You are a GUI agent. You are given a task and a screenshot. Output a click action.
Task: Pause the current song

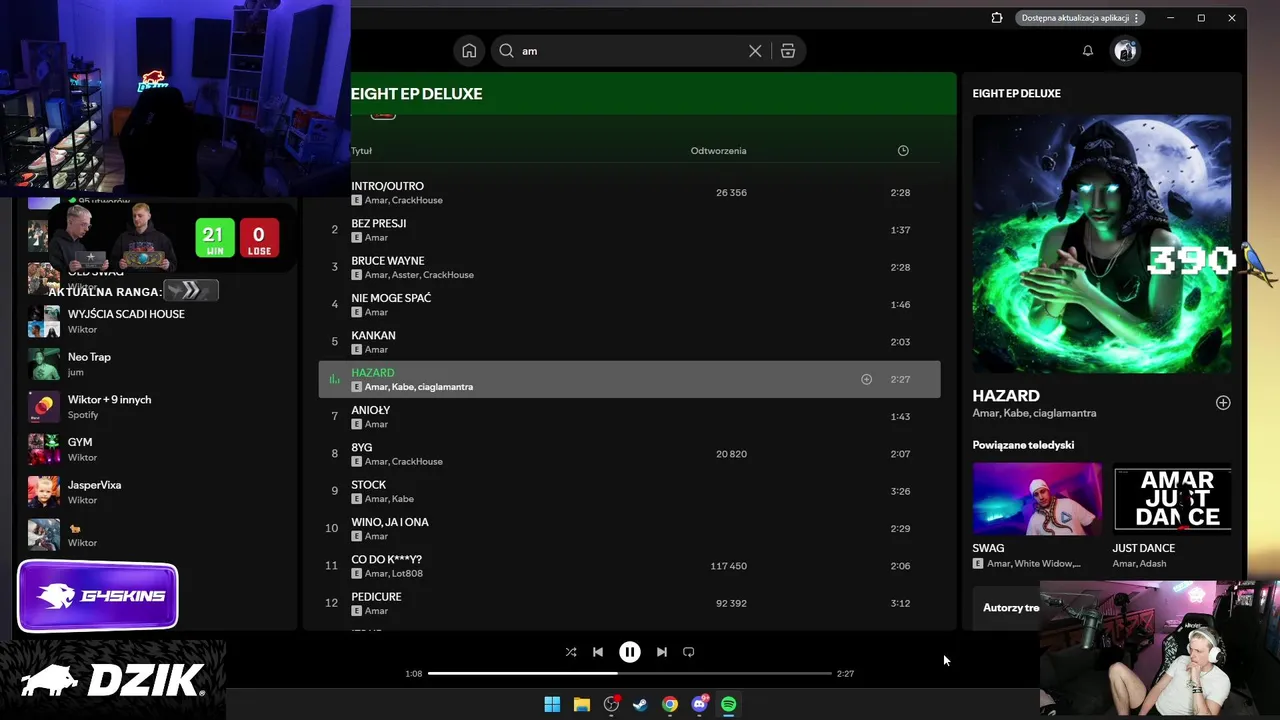[x=630, y=652]
